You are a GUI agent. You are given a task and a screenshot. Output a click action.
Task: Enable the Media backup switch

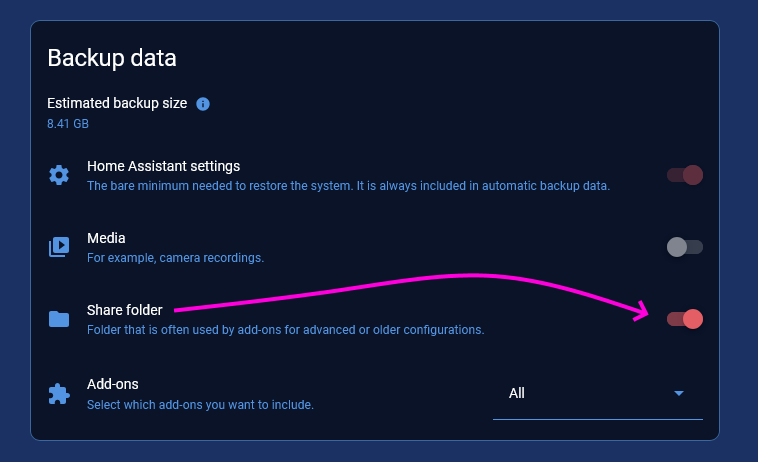click(685, 247)
